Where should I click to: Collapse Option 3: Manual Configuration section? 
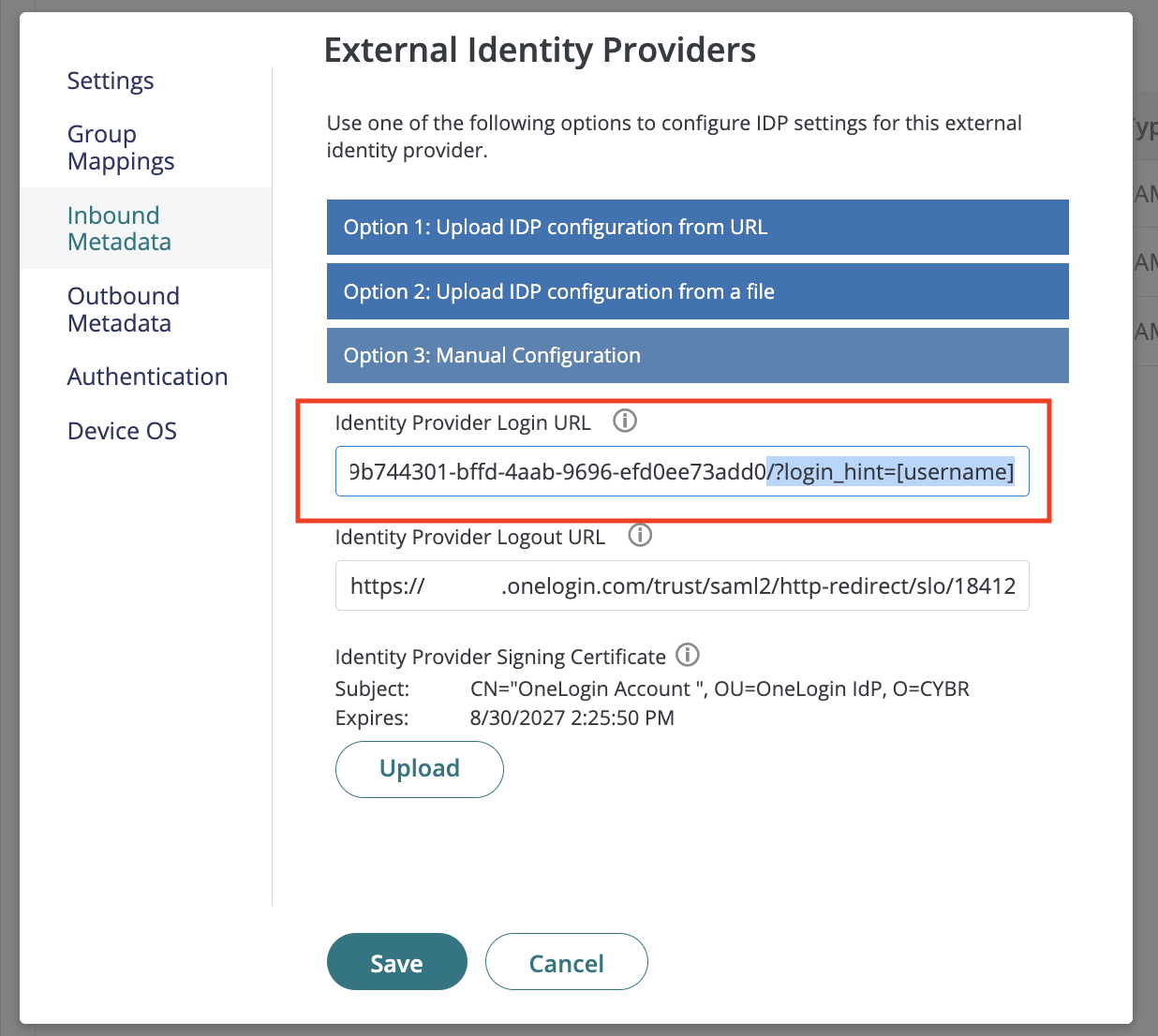click(x=697, y=355)
